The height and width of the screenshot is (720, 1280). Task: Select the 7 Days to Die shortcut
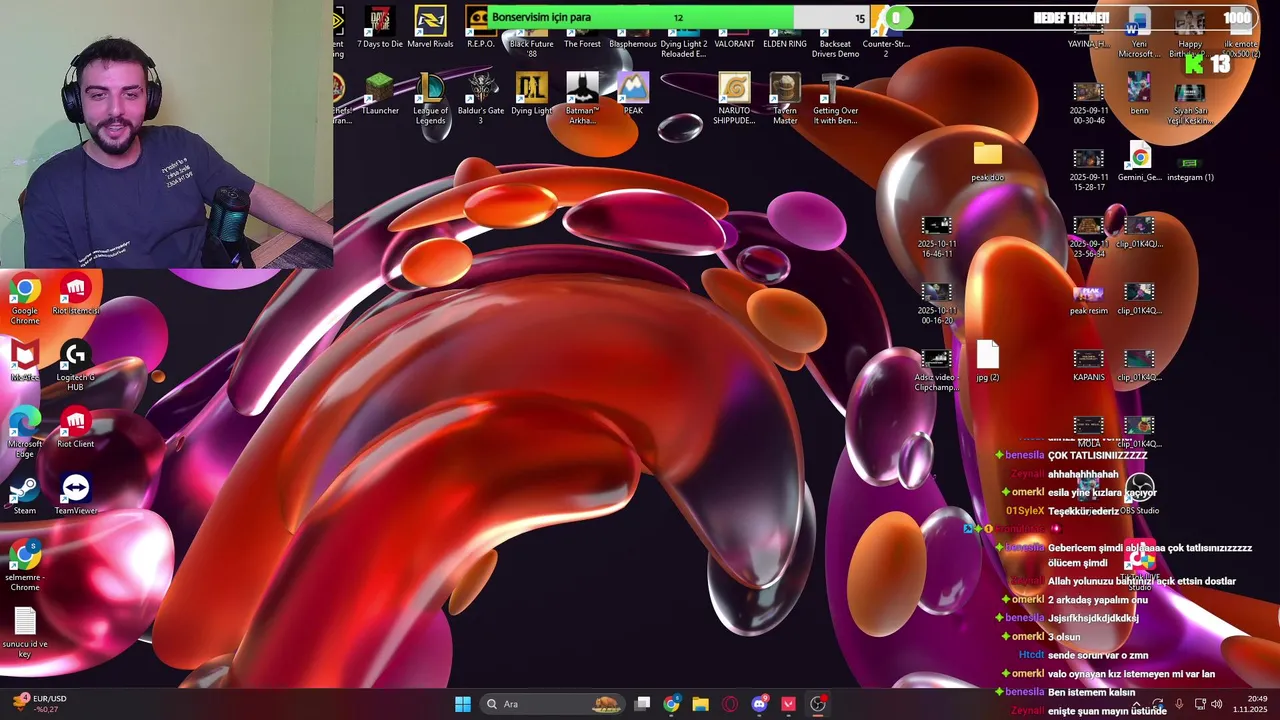coord(380,28)
